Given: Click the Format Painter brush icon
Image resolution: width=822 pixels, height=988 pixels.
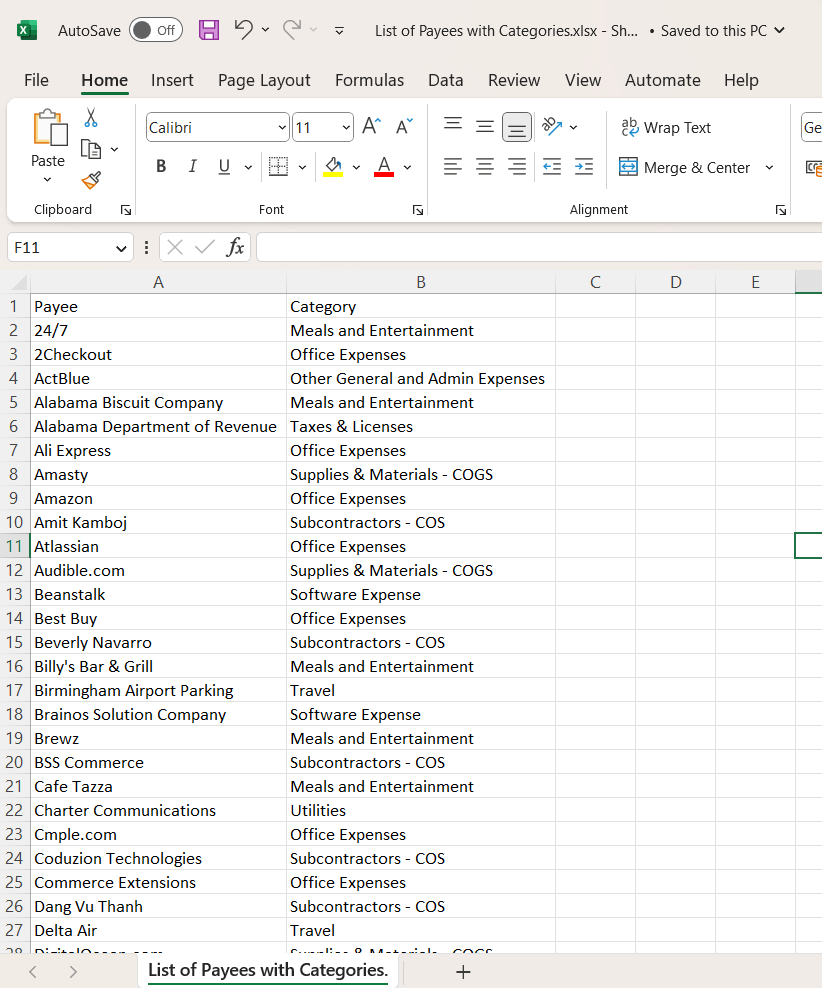Looking at the screenshot, I should [91, 181].
